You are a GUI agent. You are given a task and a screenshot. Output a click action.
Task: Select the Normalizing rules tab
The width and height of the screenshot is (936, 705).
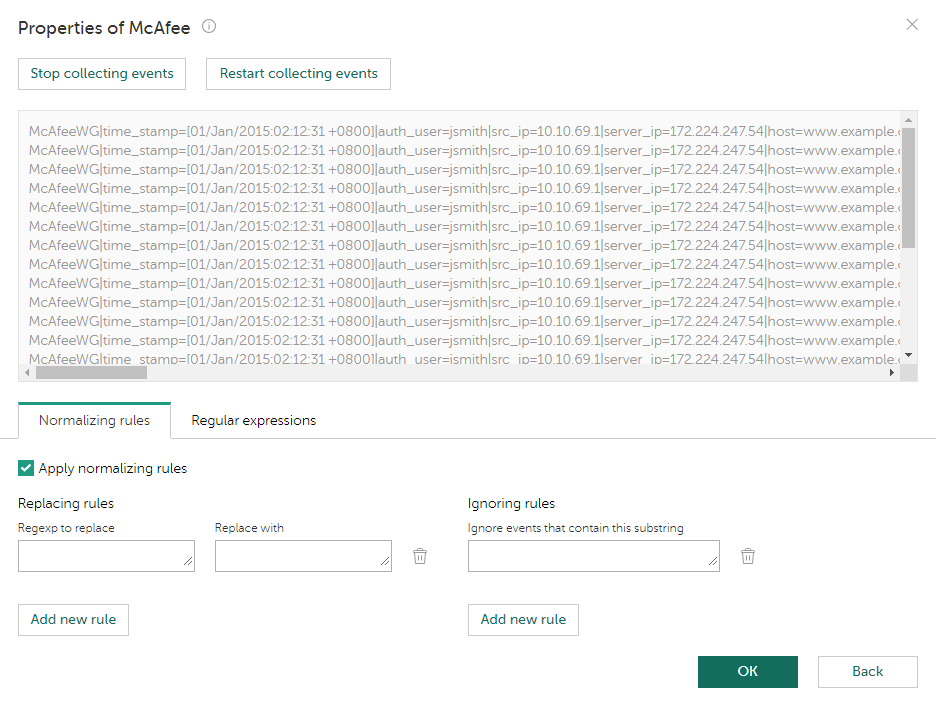(x=94, y=420)
